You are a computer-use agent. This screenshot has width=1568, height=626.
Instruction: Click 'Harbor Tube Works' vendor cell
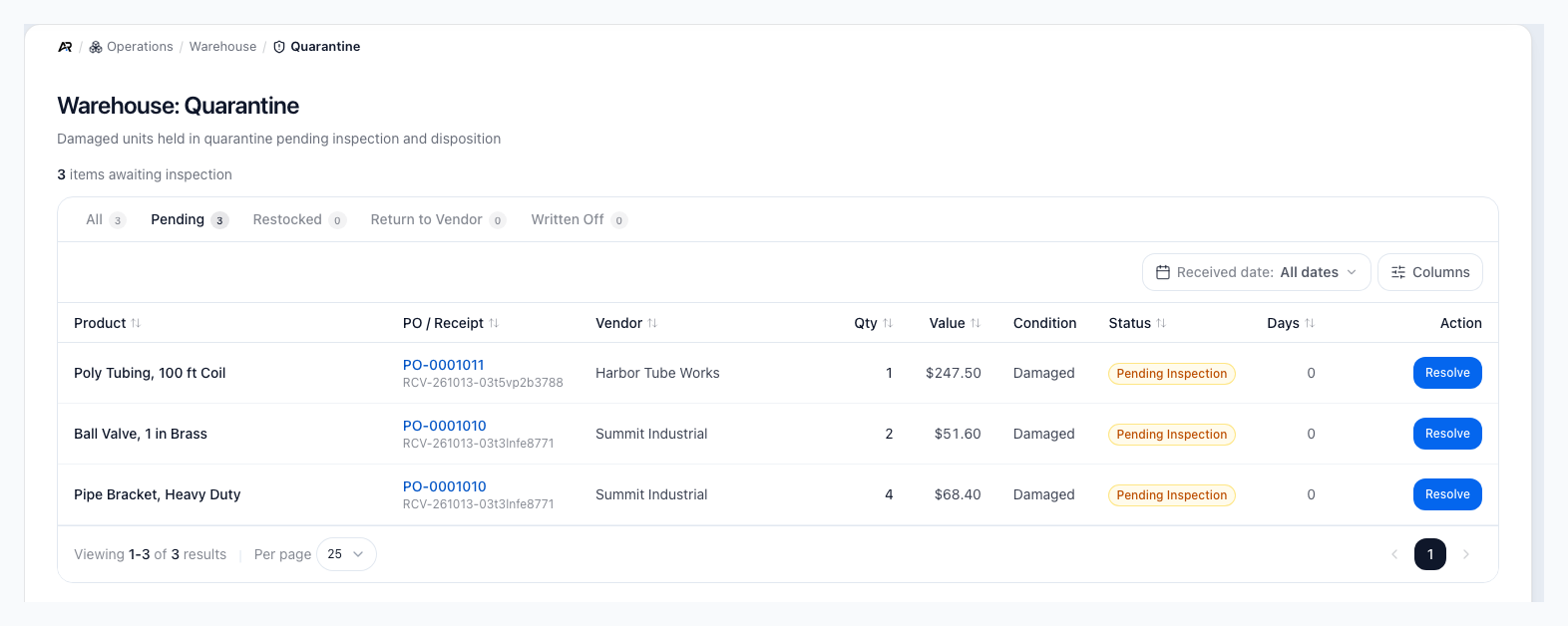click(657, 373)
